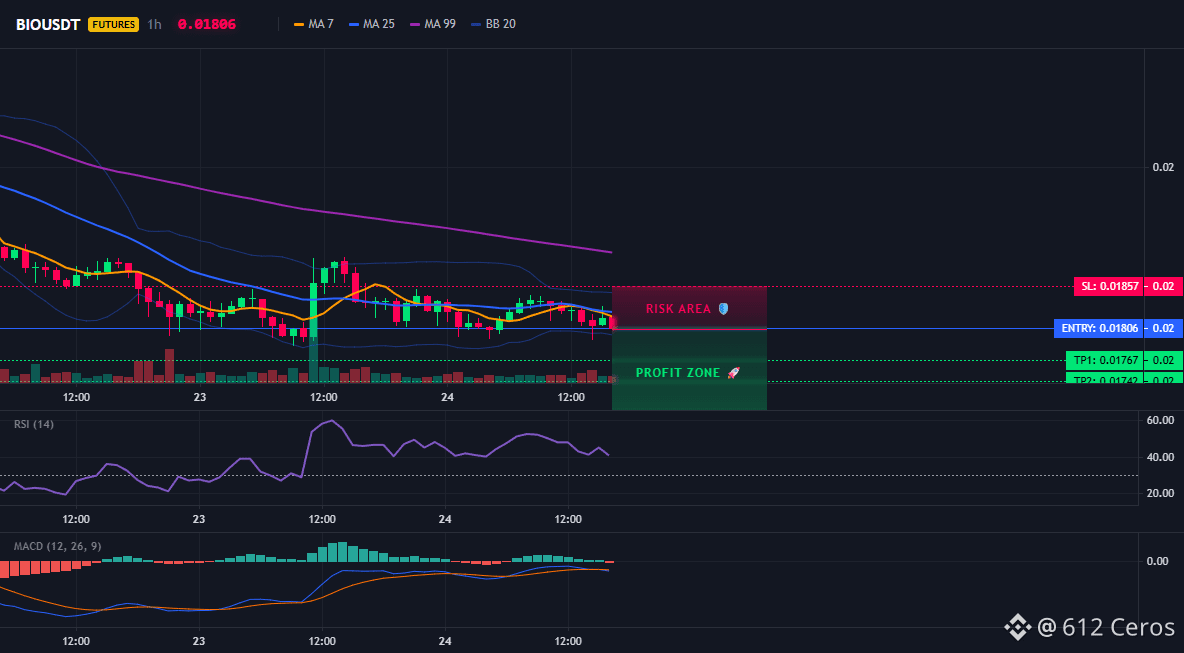Click the PROFIT ZONE rocket icon
Image resolution: width=1184 pixels, height=653 pixels.
pyautogui.click(x=733, y=373)
